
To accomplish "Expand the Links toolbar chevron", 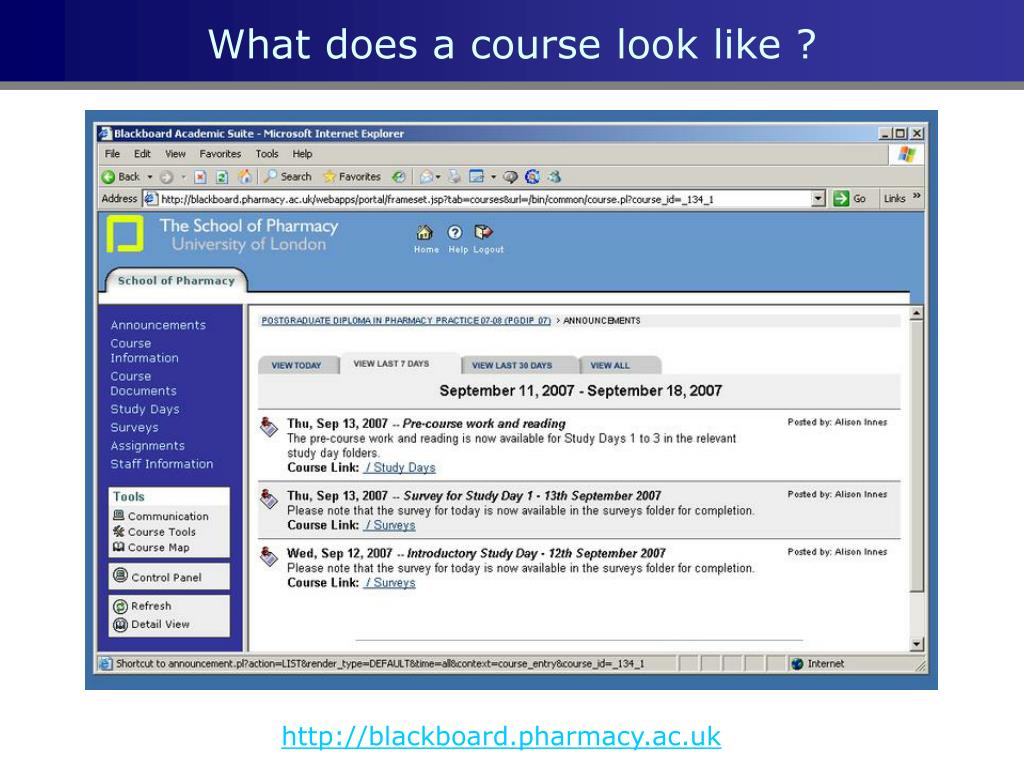I will (x=916, y=196).
